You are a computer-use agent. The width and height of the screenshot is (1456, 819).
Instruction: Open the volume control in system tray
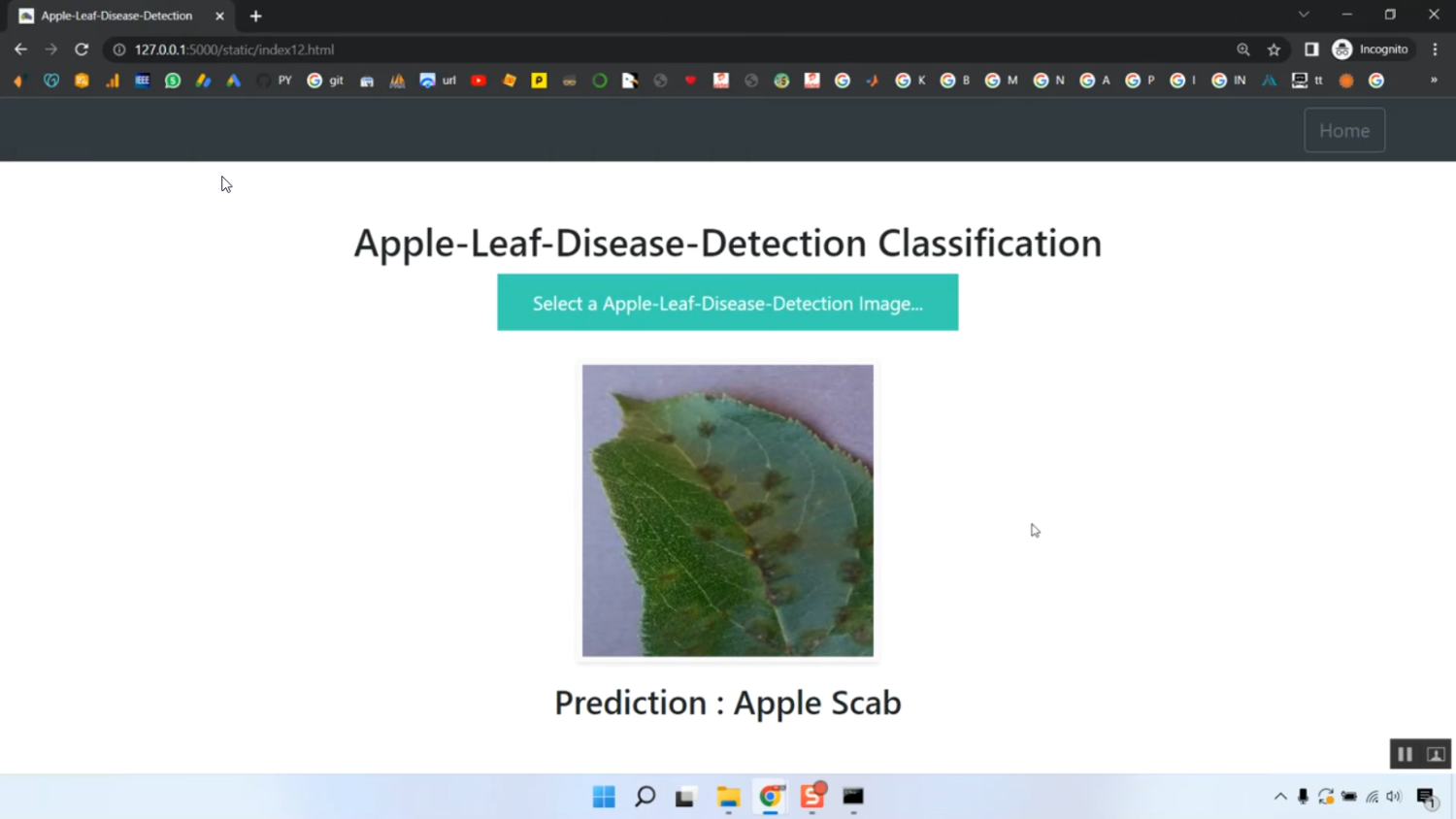1395,797
